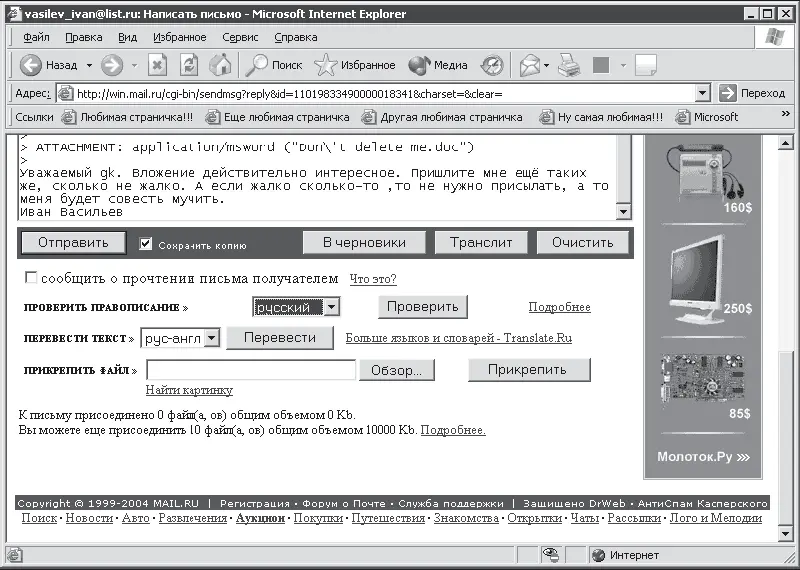Click the Перевести button

coord(280,338)
